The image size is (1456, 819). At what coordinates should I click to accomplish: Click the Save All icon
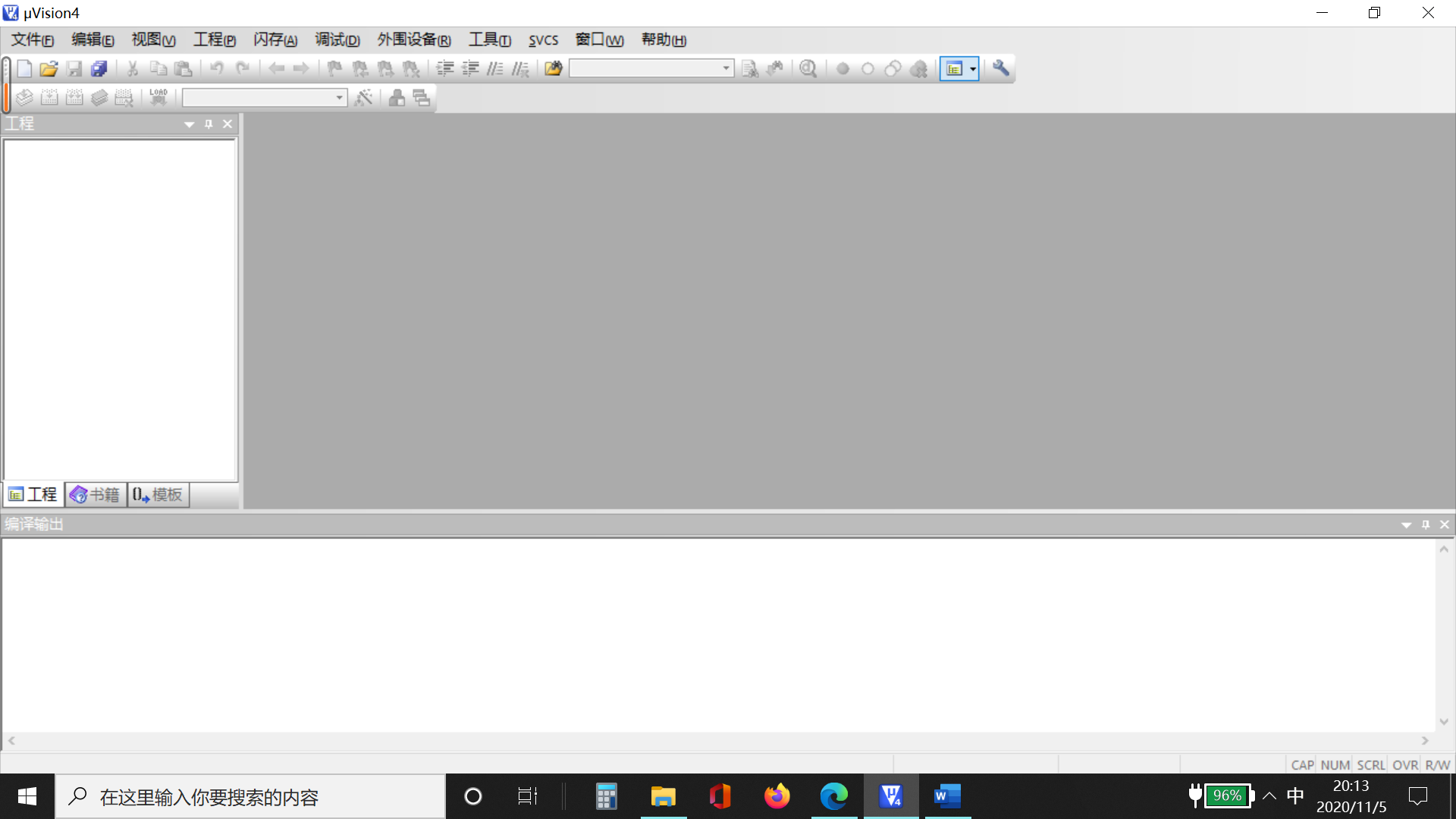pyautogui.click(x=99, y=69)
